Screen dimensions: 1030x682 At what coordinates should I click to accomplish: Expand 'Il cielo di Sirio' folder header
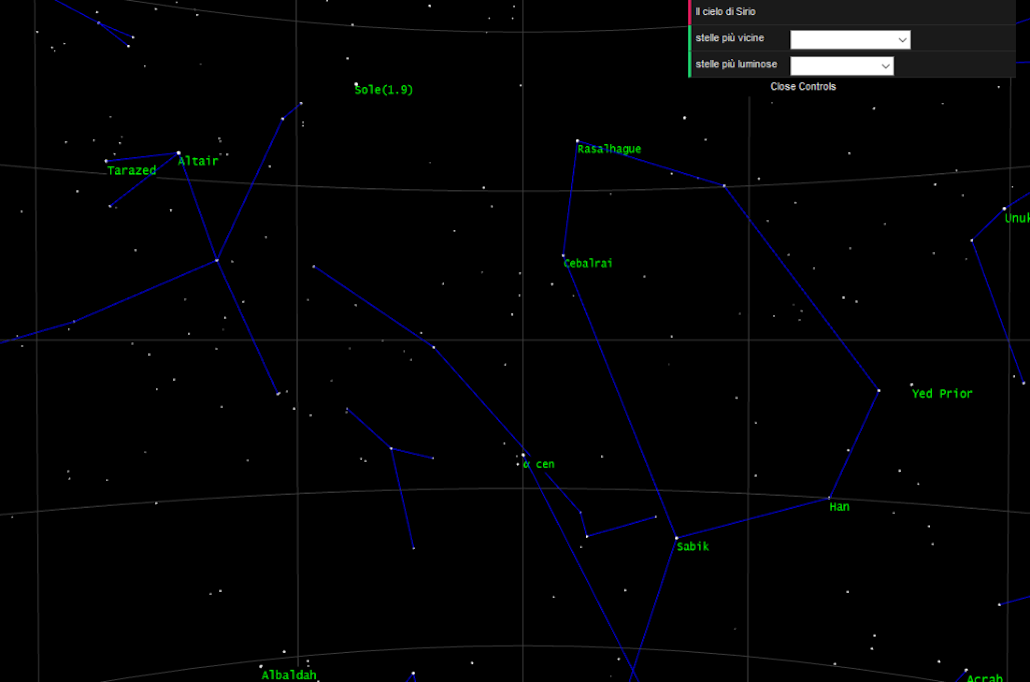pos(852,12)
